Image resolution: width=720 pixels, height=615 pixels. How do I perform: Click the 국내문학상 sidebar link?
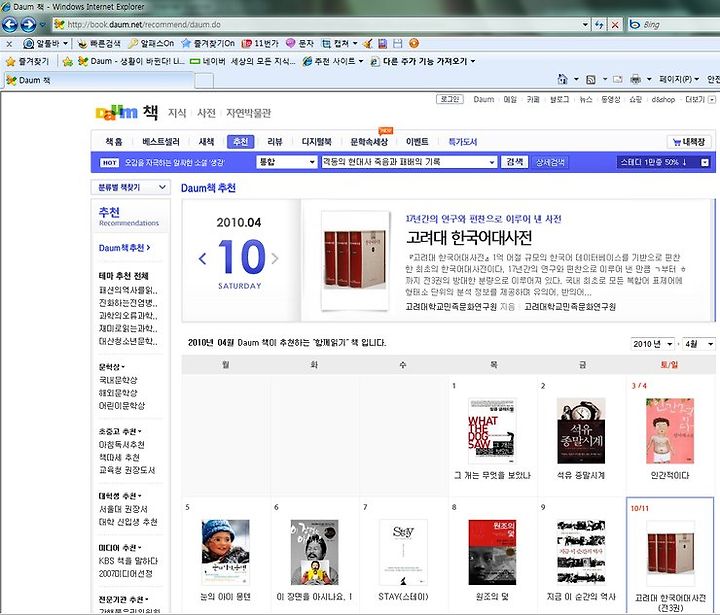pyautogui.click(x=118, y=380)
